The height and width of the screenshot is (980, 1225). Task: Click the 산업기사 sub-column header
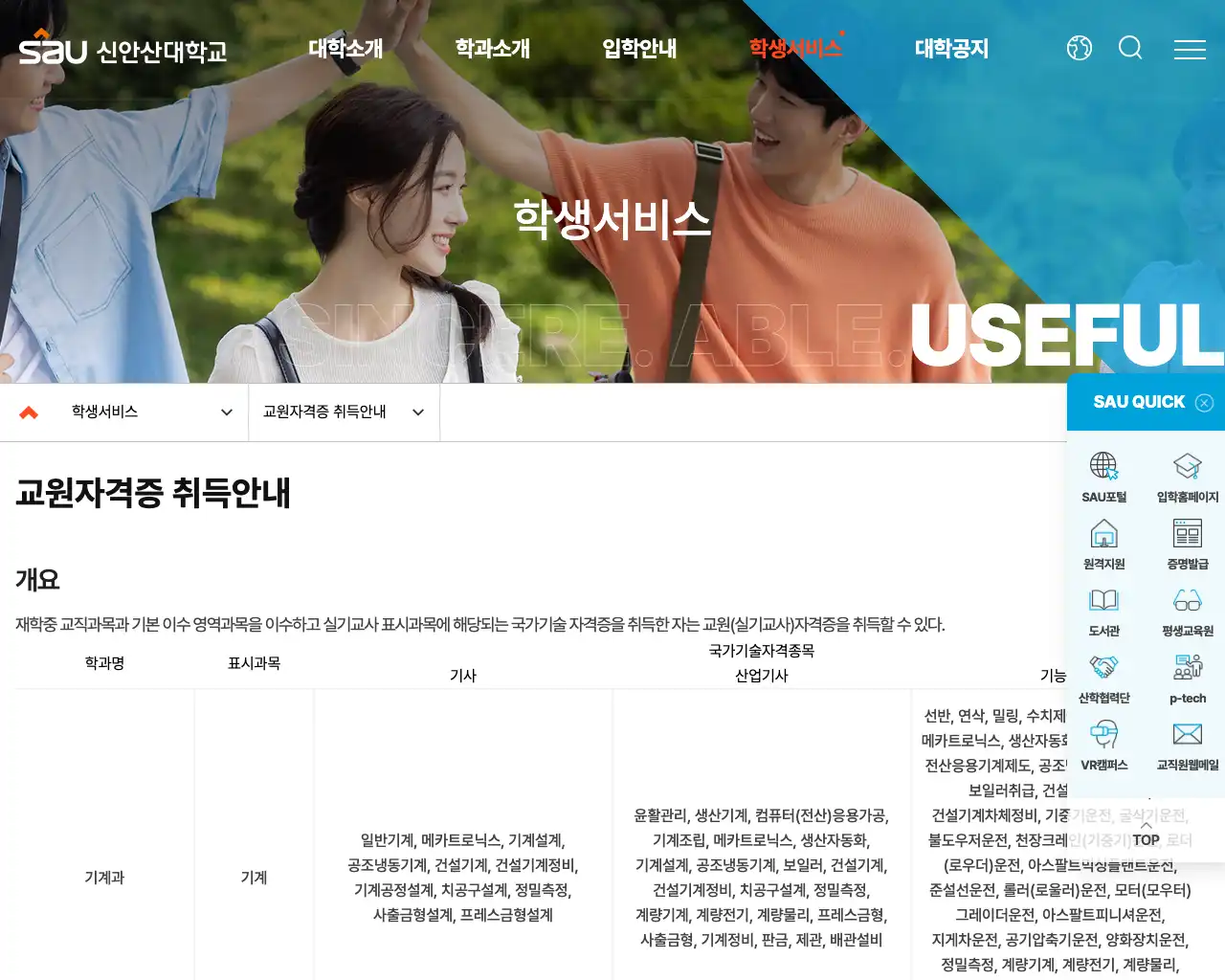[x=761, y=676]
